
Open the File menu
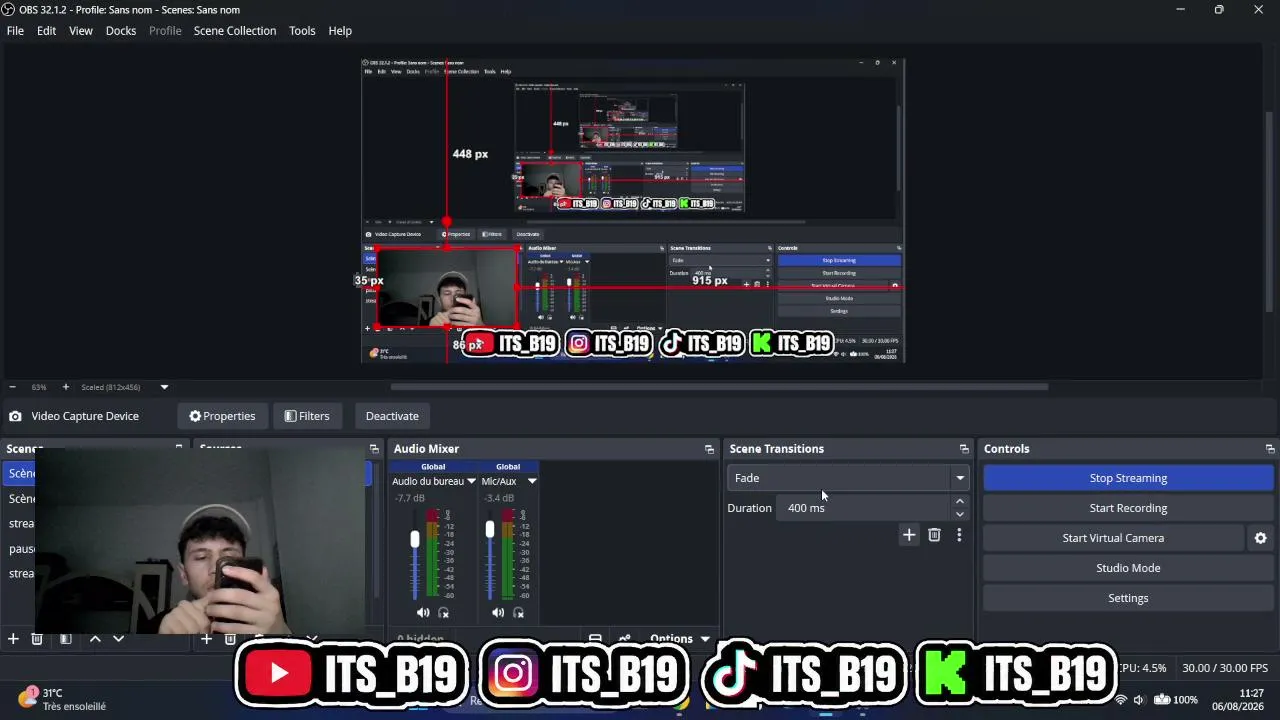pyautogui.click(x=15, y=31)
